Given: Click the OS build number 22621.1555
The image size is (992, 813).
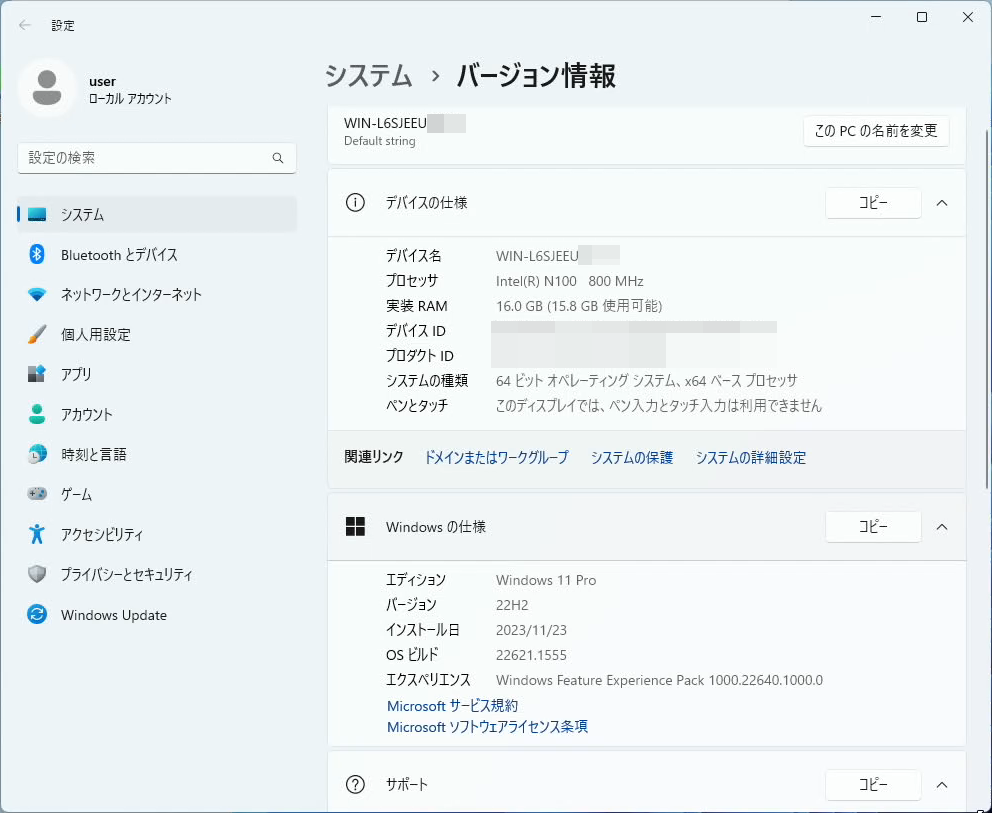Looking at the screenshot, I should tap(531, 655).
